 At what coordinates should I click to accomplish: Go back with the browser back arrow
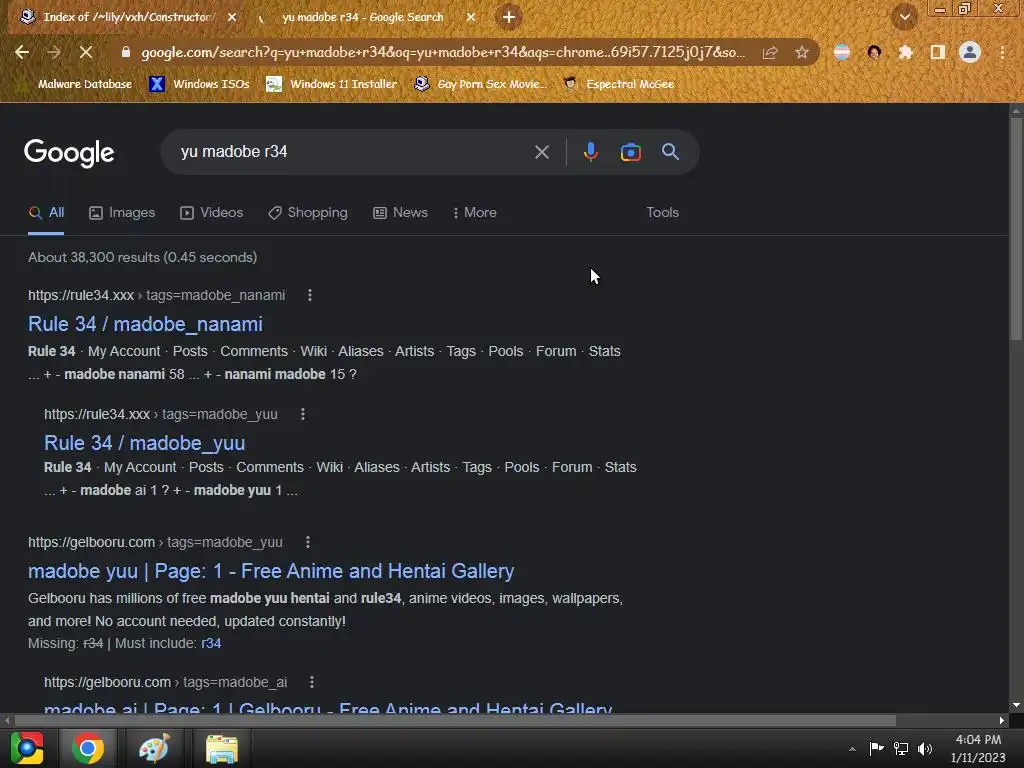[x=22, y=52]
